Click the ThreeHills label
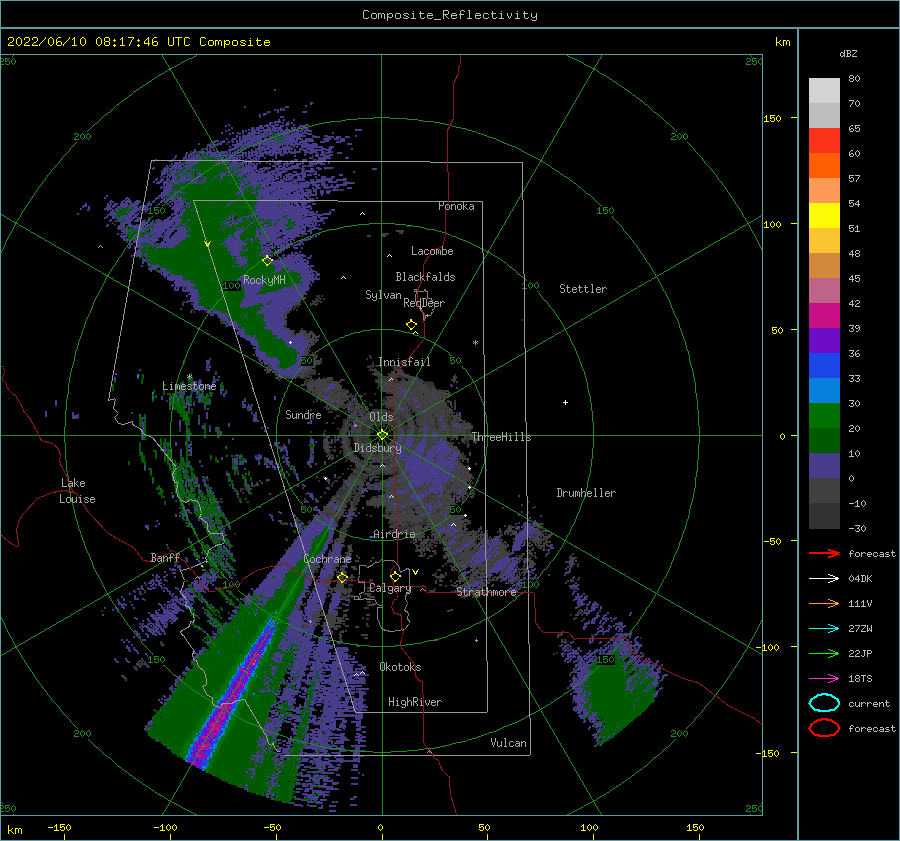This screenshot has width=900, height=841. [501, 437]
